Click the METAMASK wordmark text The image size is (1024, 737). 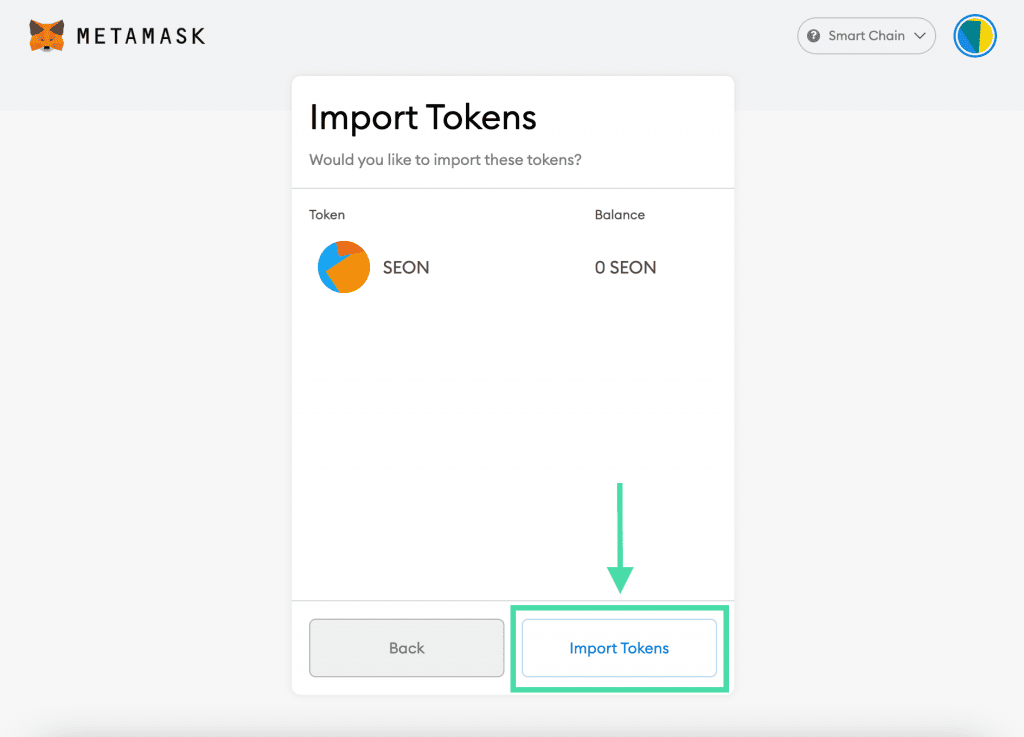pos(141,36)
